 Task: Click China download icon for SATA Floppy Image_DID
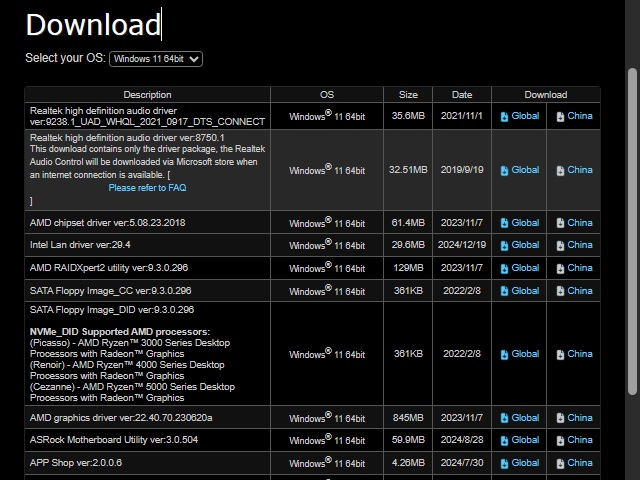(x=560, y=354)
